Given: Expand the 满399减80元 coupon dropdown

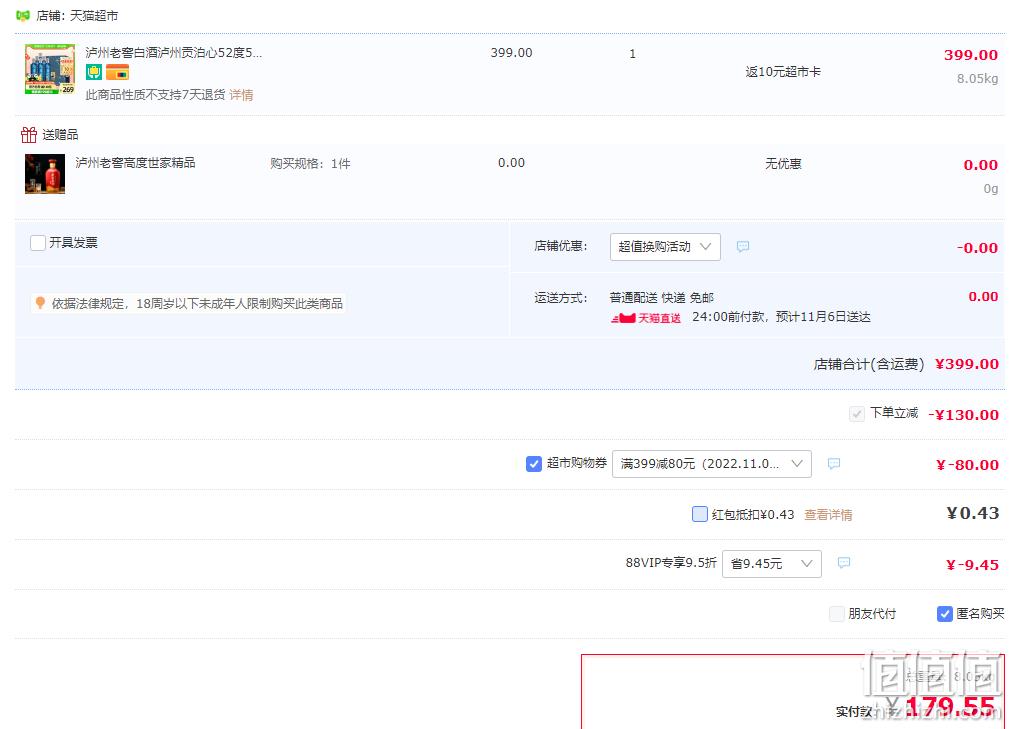Looking at the screenshot, I should (x=711, y=464).
